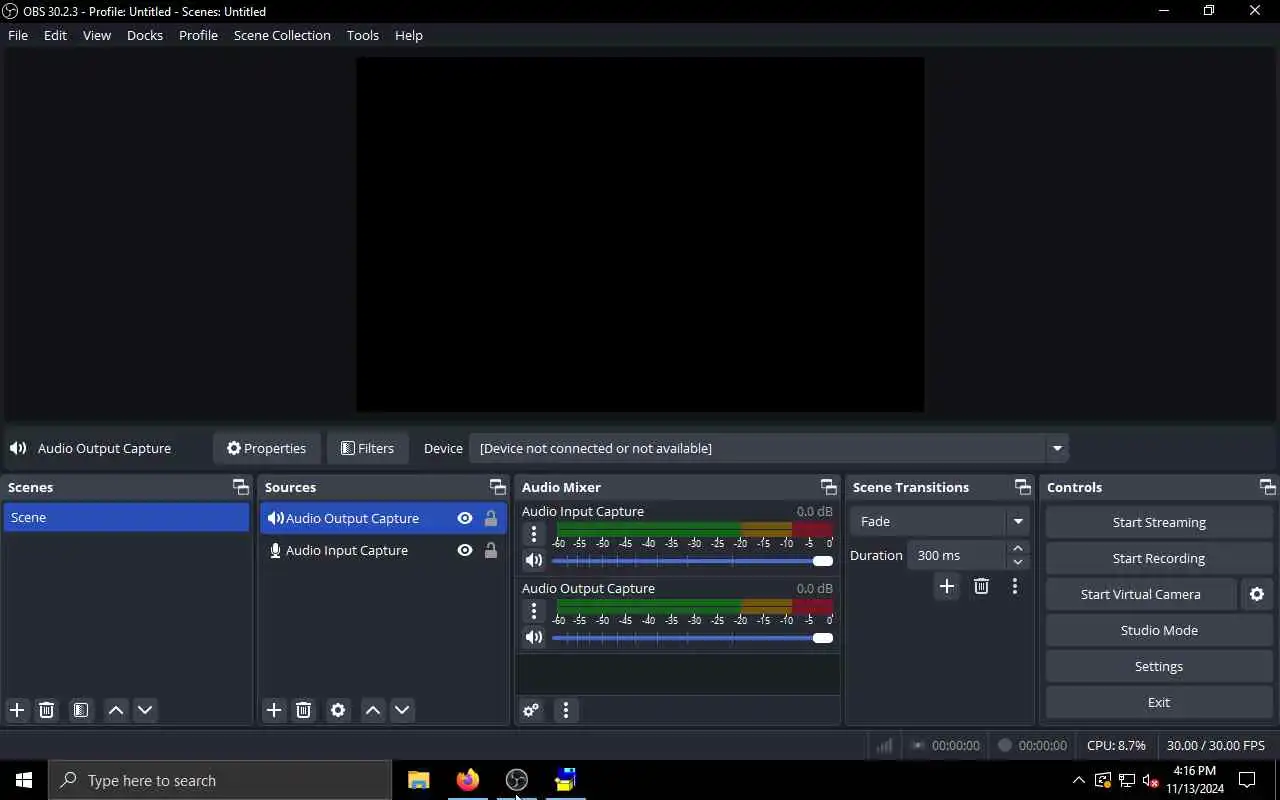Viewport: 1280px width, 800px height.
Task: Remove scene transition trash icon
Action: [981, 586]
